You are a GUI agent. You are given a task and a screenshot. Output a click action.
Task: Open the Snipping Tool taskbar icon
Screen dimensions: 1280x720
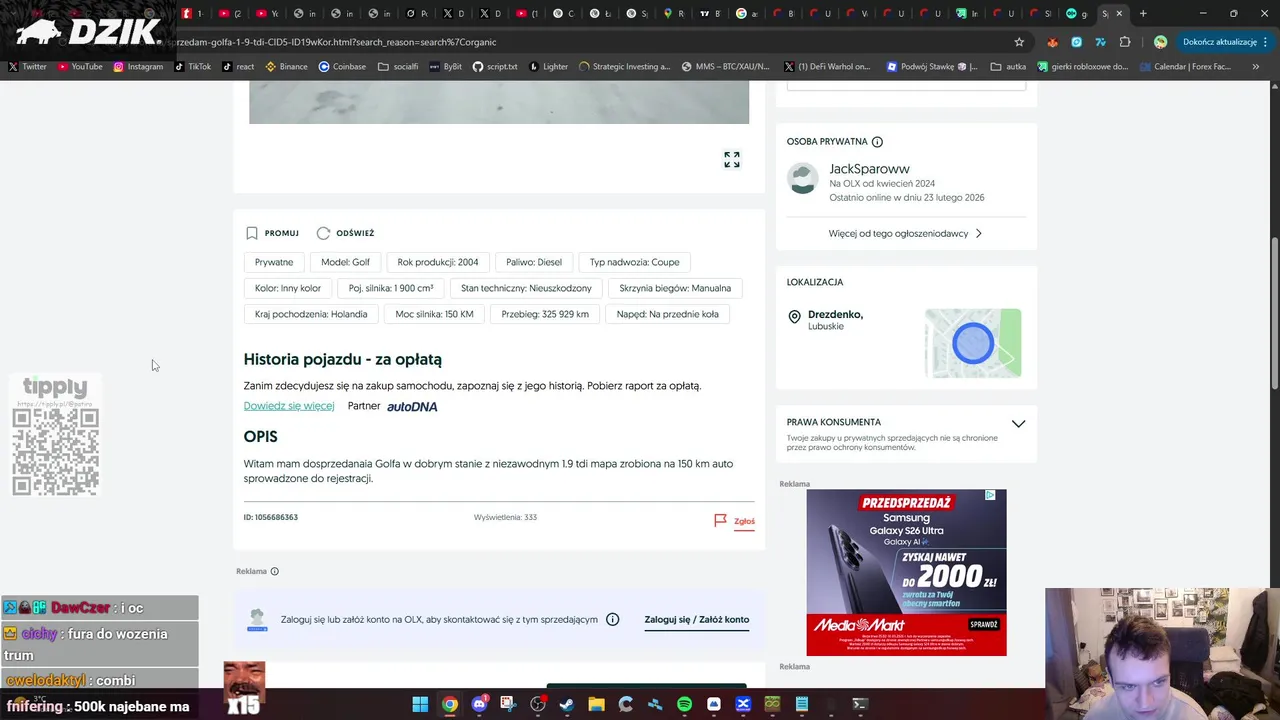point(508,704)
